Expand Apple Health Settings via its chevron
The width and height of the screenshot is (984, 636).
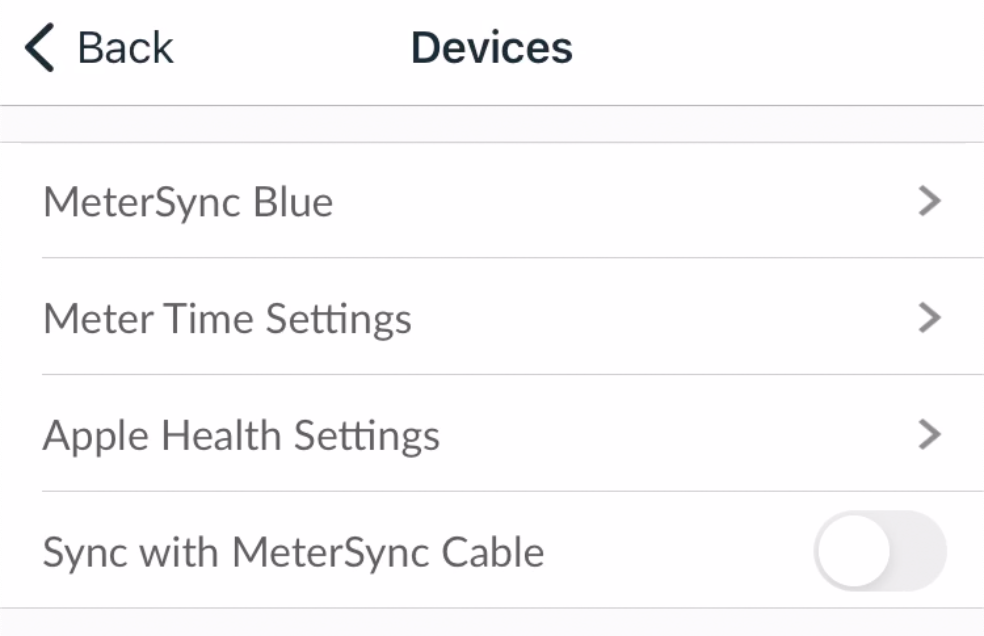pos(930,436)
